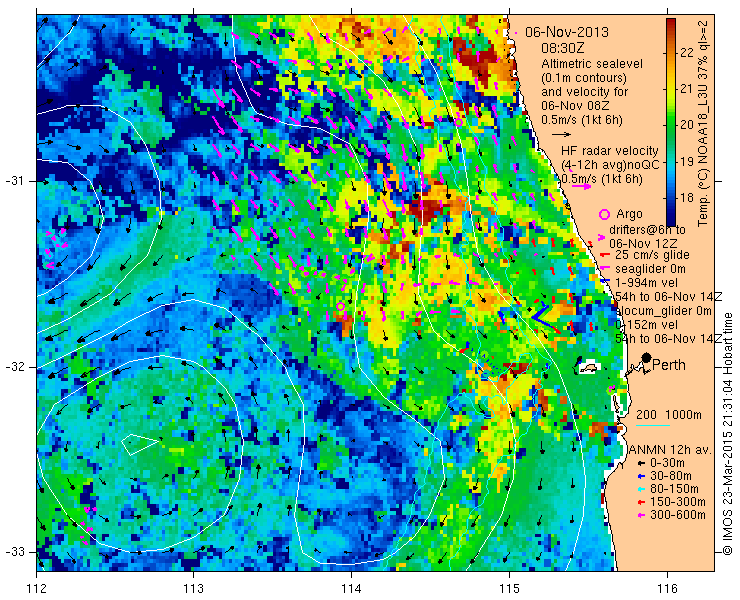Click the magenta Argo circle legend symbol
The height and width of the screenshot is (600, 740).
coord(604,214)
